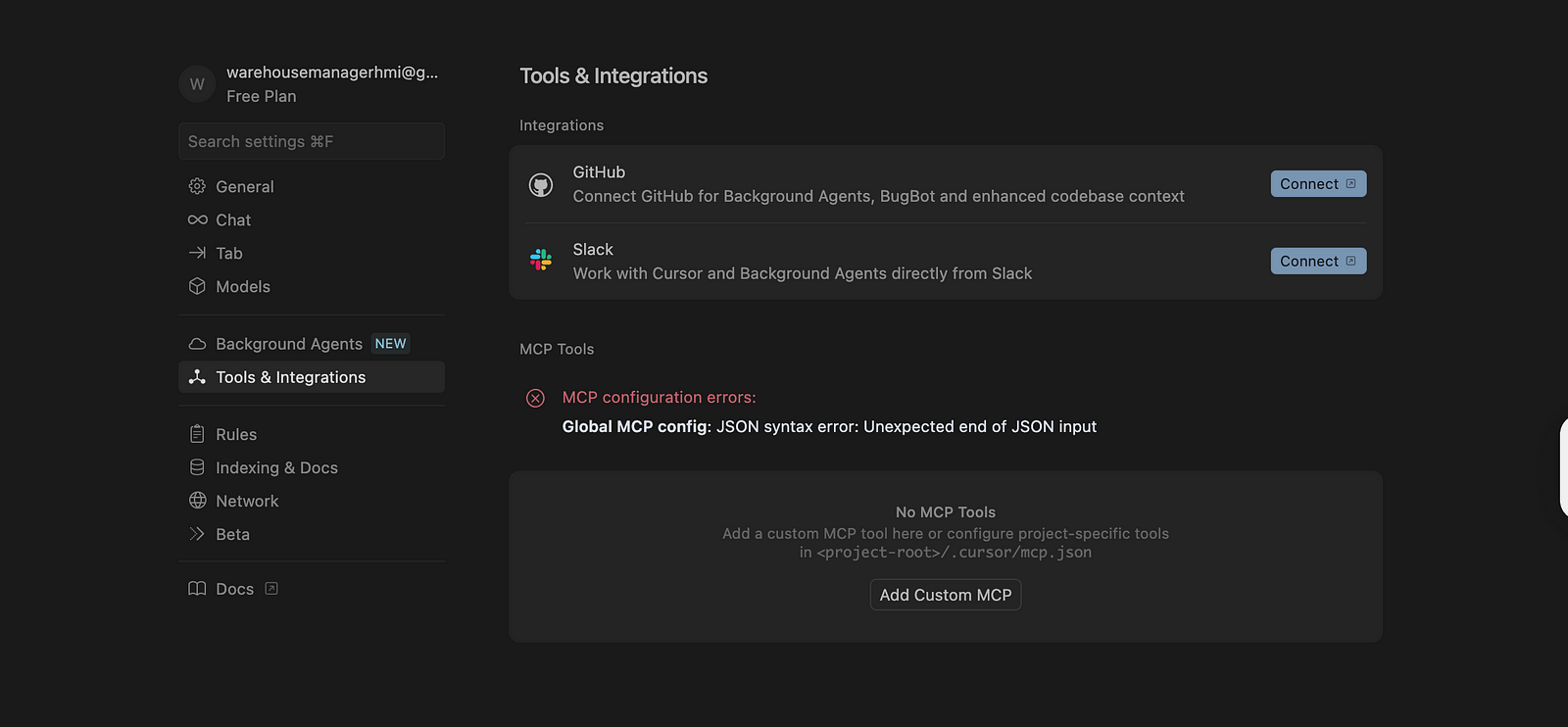Click the Tab arrow icon

pos(197,253)
